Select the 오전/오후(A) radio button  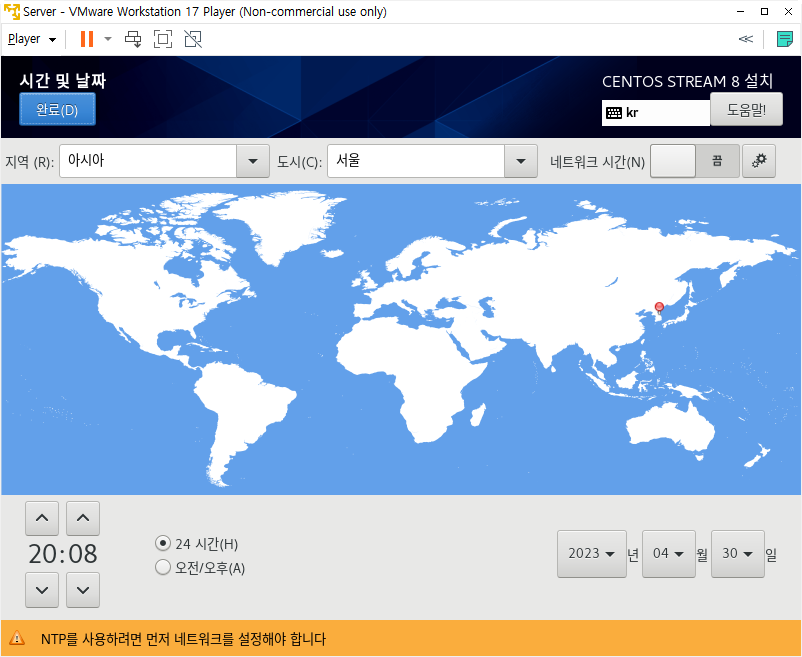point(163,568)
